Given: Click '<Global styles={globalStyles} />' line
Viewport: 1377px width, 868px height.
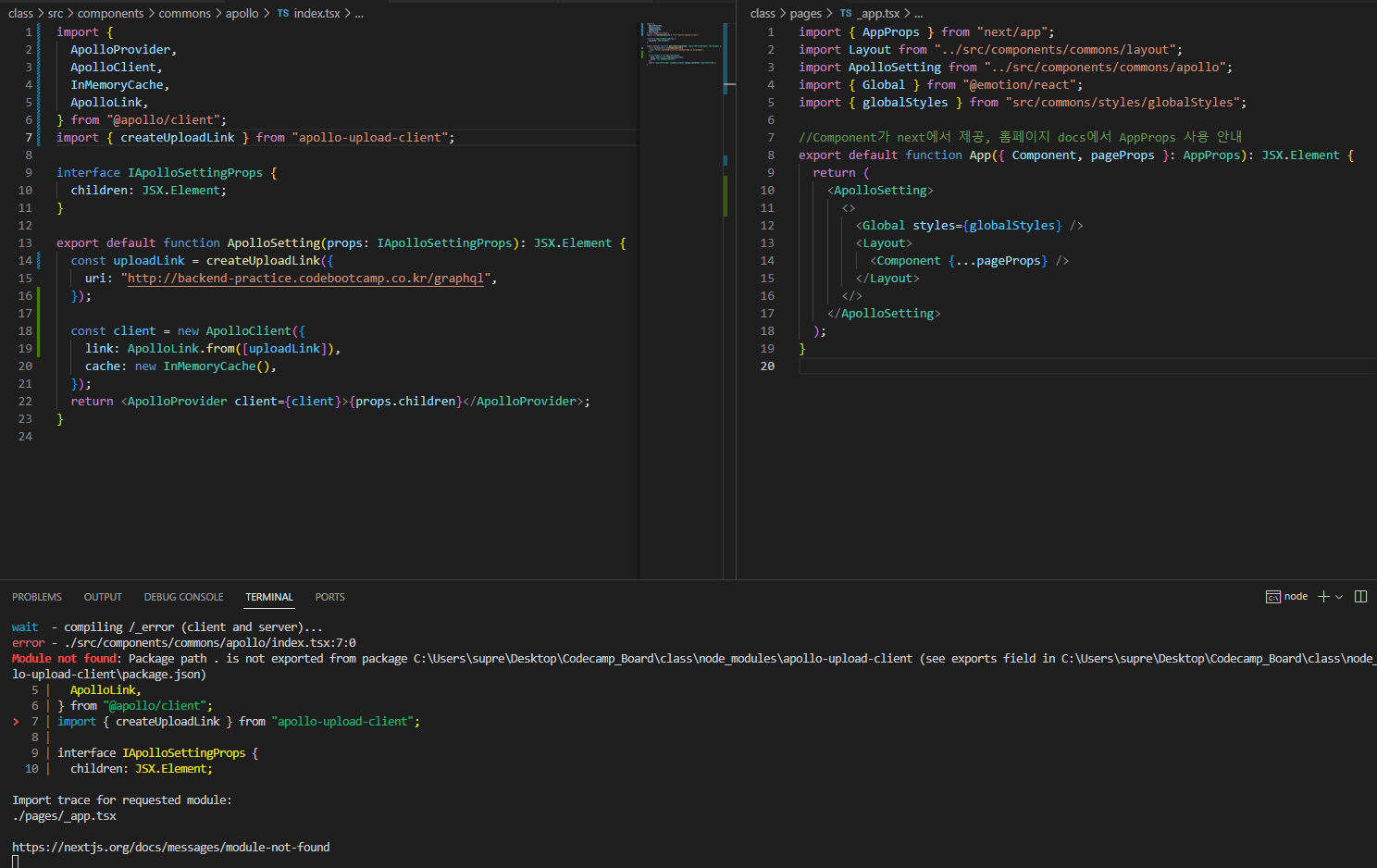Looking at the screenshot, I should 970,226.
